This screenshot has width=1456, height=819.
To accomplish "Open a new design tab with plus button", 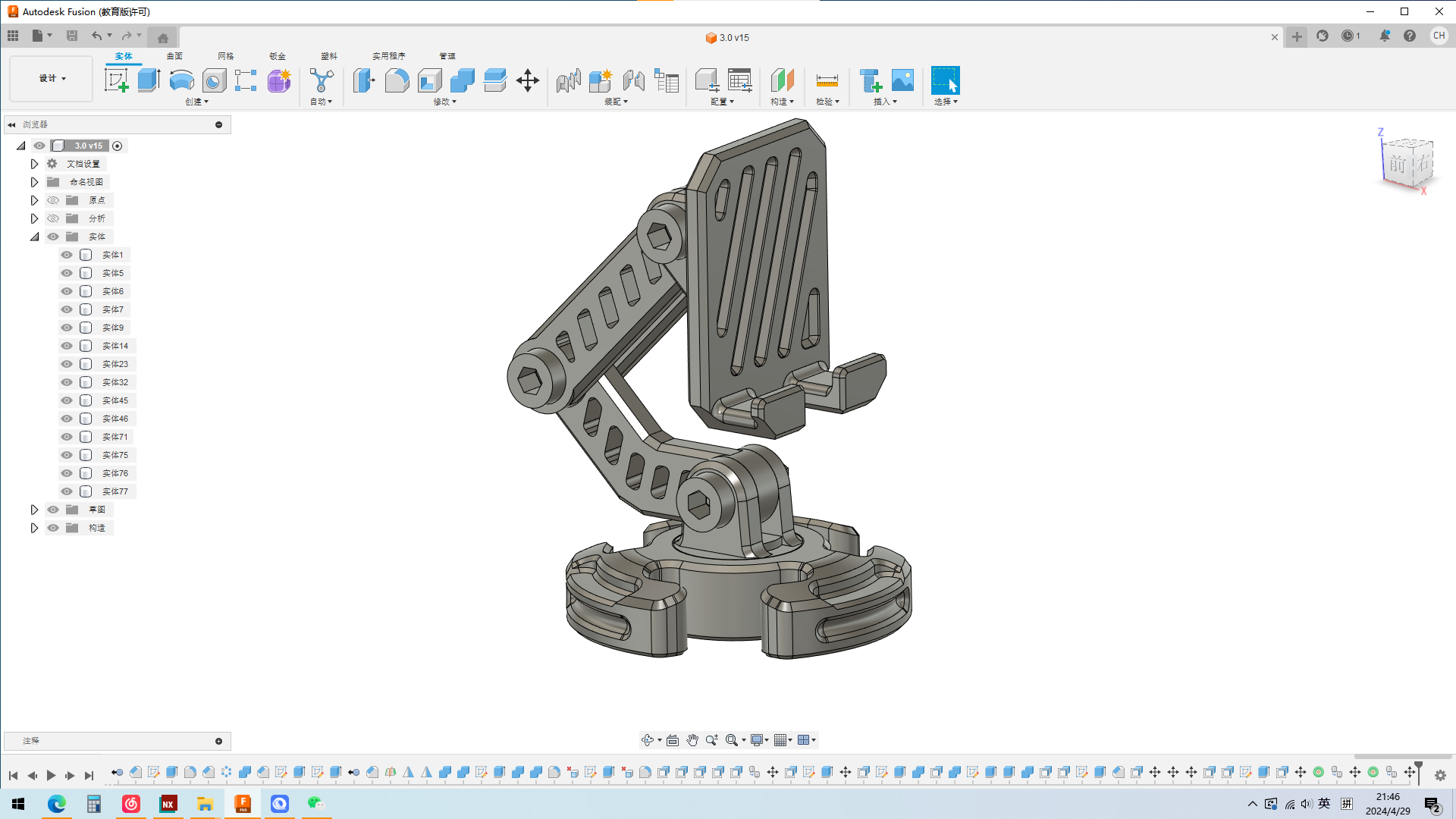I will click(x=1298, y=36).
